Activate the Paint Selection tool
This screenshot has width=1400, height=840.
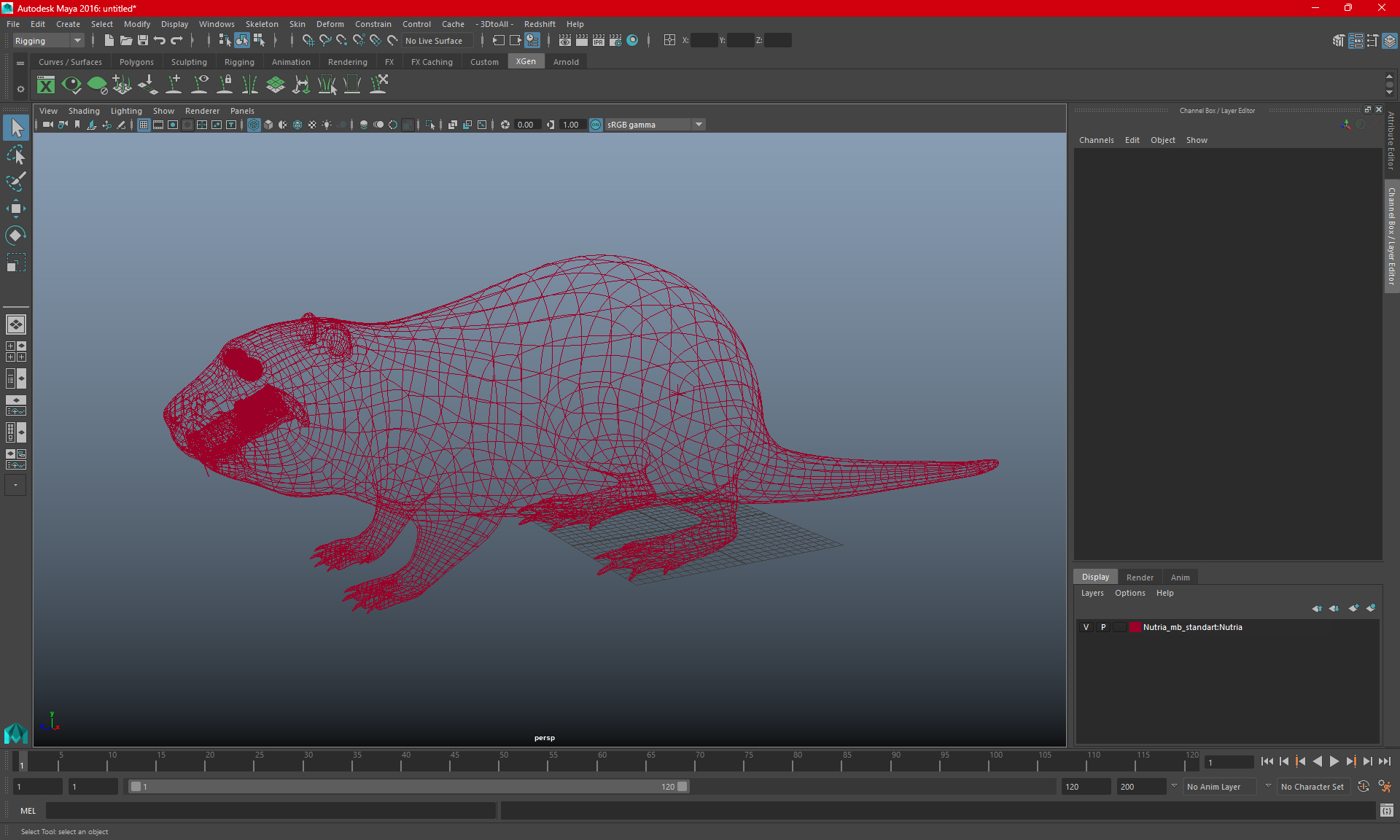16,182
